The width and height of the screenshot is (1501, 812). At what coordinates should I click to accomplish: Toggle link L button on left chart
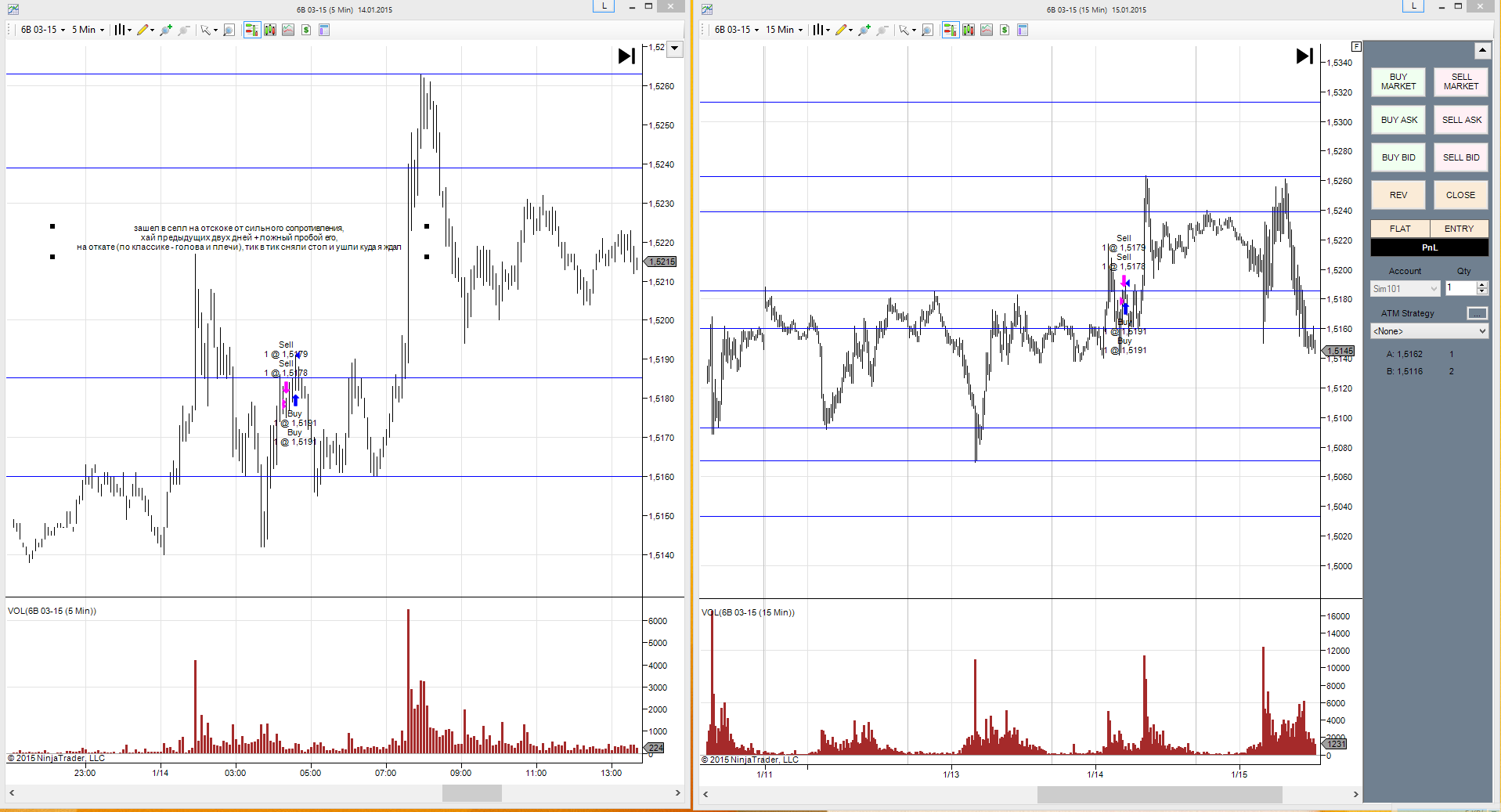point(604,6)
